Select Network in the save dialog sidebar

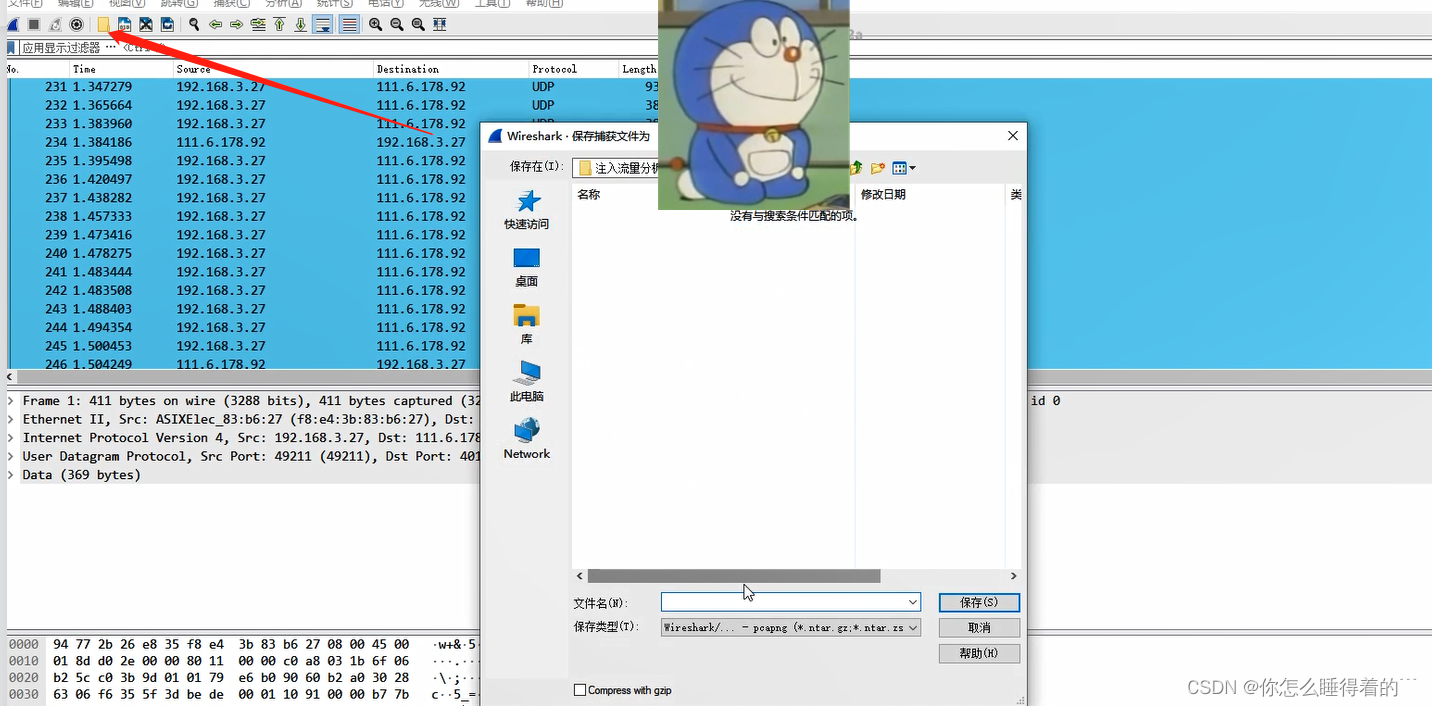(527, 439)
